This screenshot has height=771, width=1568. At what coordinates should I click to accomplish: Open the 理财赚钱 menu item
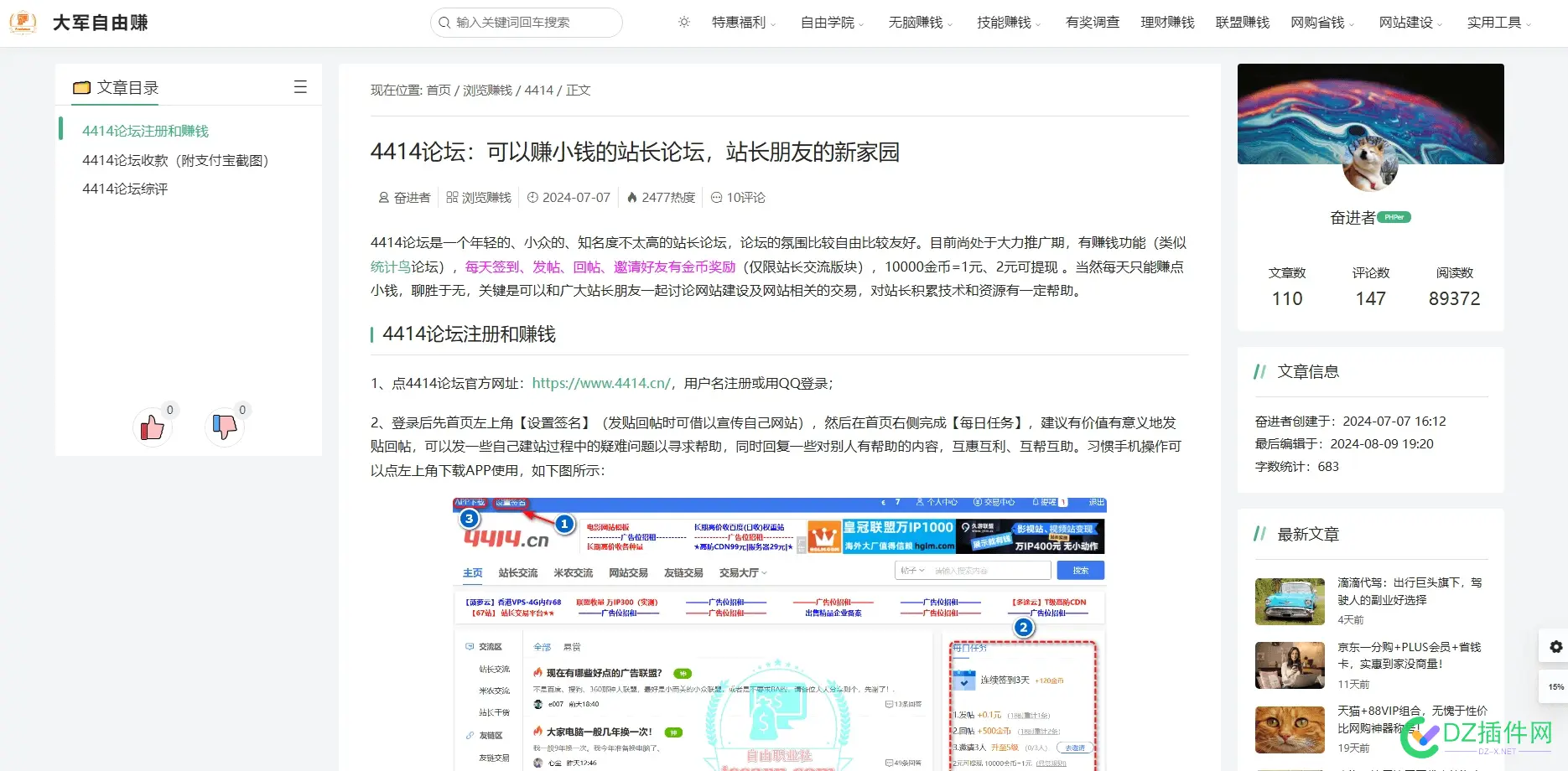1167,23
